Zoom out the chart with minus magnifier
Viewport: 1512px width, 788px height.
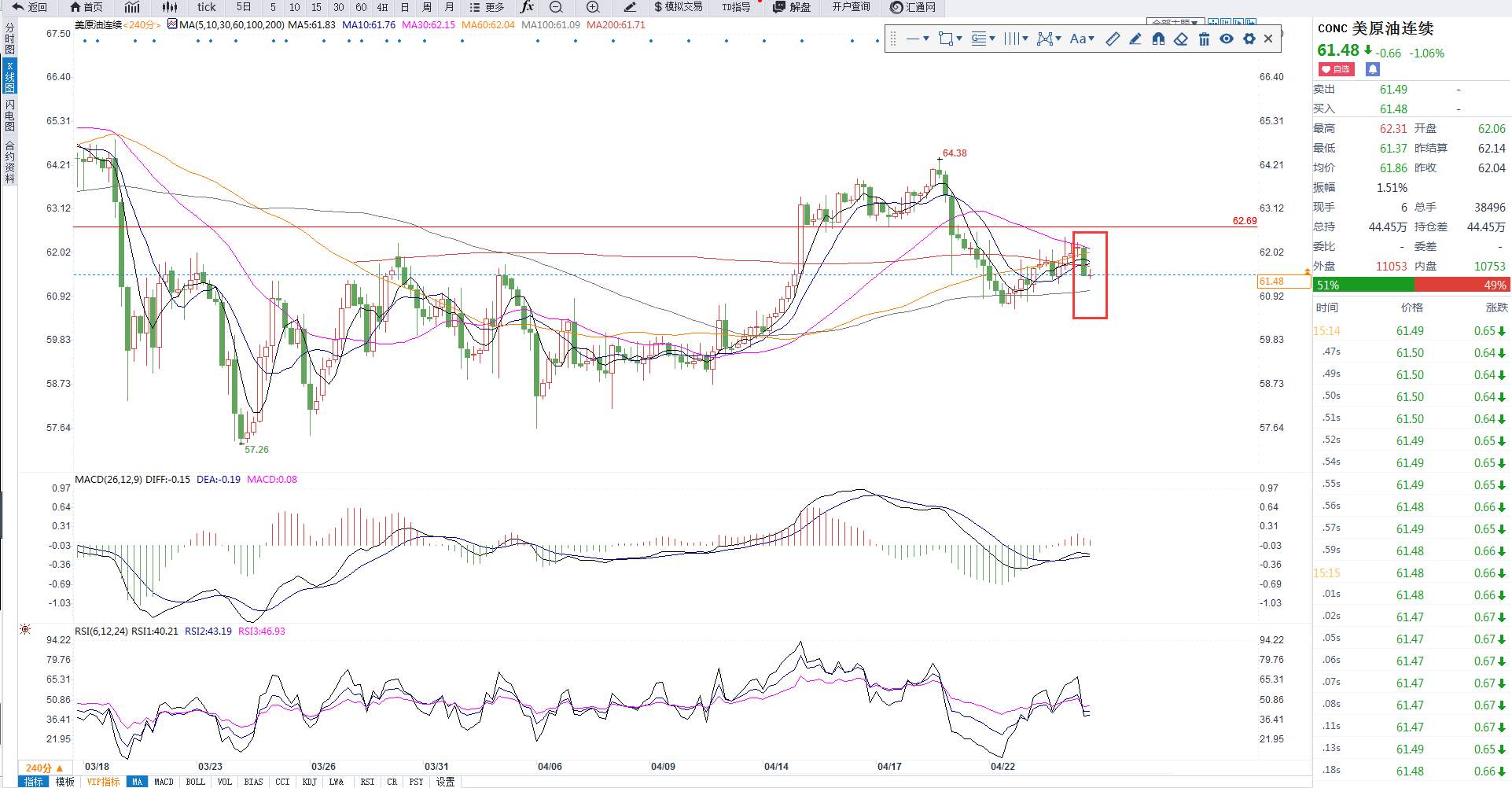556,7
